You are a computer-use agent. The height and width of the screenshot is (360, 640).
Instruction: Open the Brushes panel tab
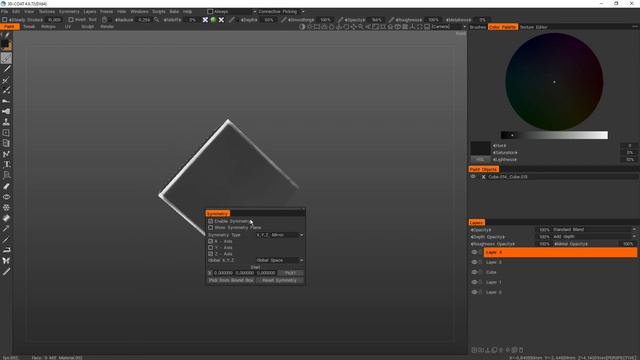pyautogui.click(x=478, y=27)
